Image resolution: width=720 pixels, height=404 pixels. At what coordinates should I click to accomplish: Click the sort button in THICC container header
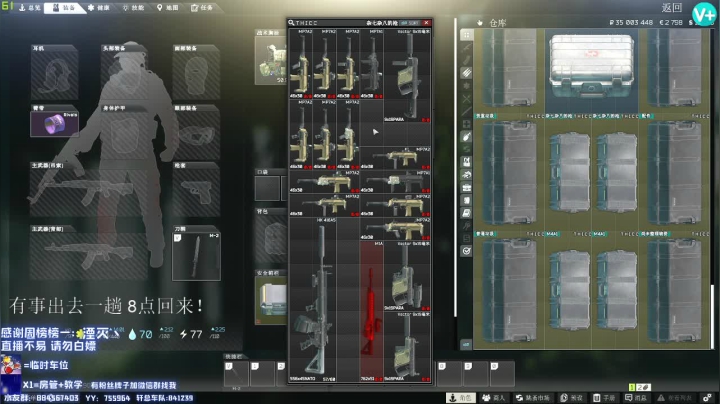click(410, 23)
